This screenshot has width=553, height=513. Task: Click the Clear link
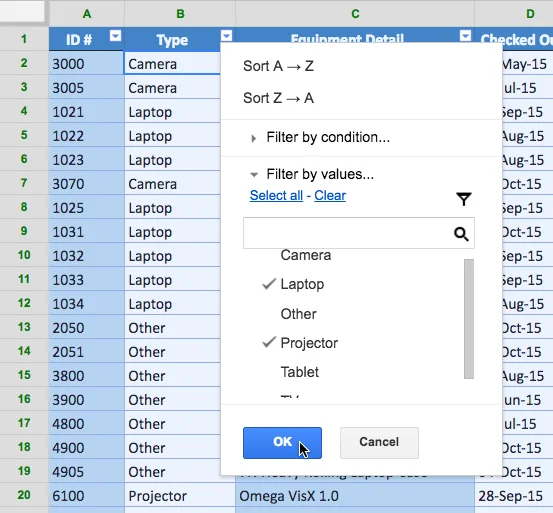pos(330,195)
